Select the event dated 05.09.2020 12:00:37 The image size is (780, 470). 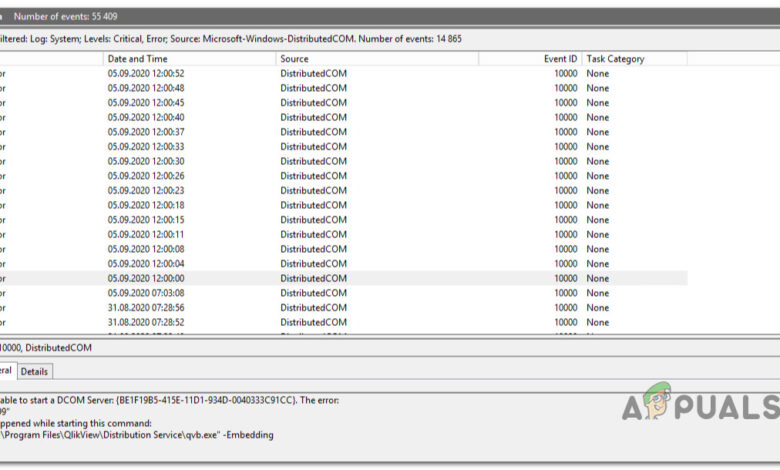pos(344,132)
